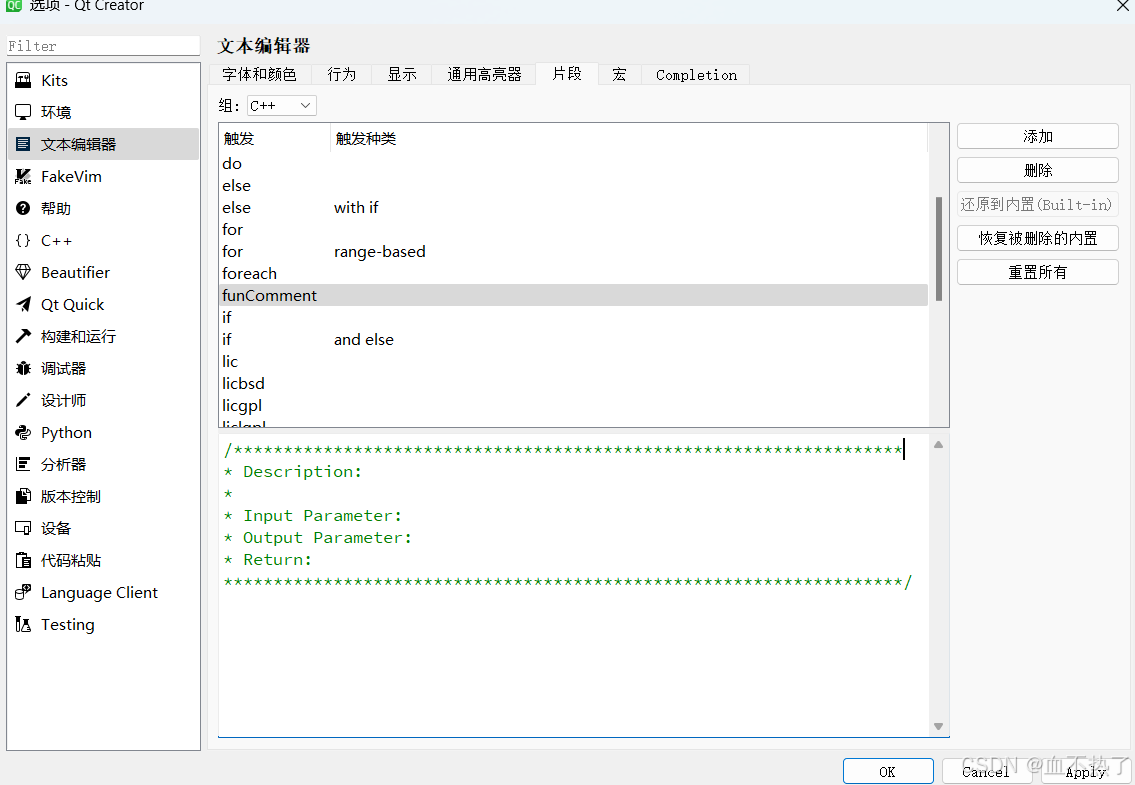Select Language Client icon
Image resolution: width=1135 pixels, height=785 pixels.
(23, 592)
